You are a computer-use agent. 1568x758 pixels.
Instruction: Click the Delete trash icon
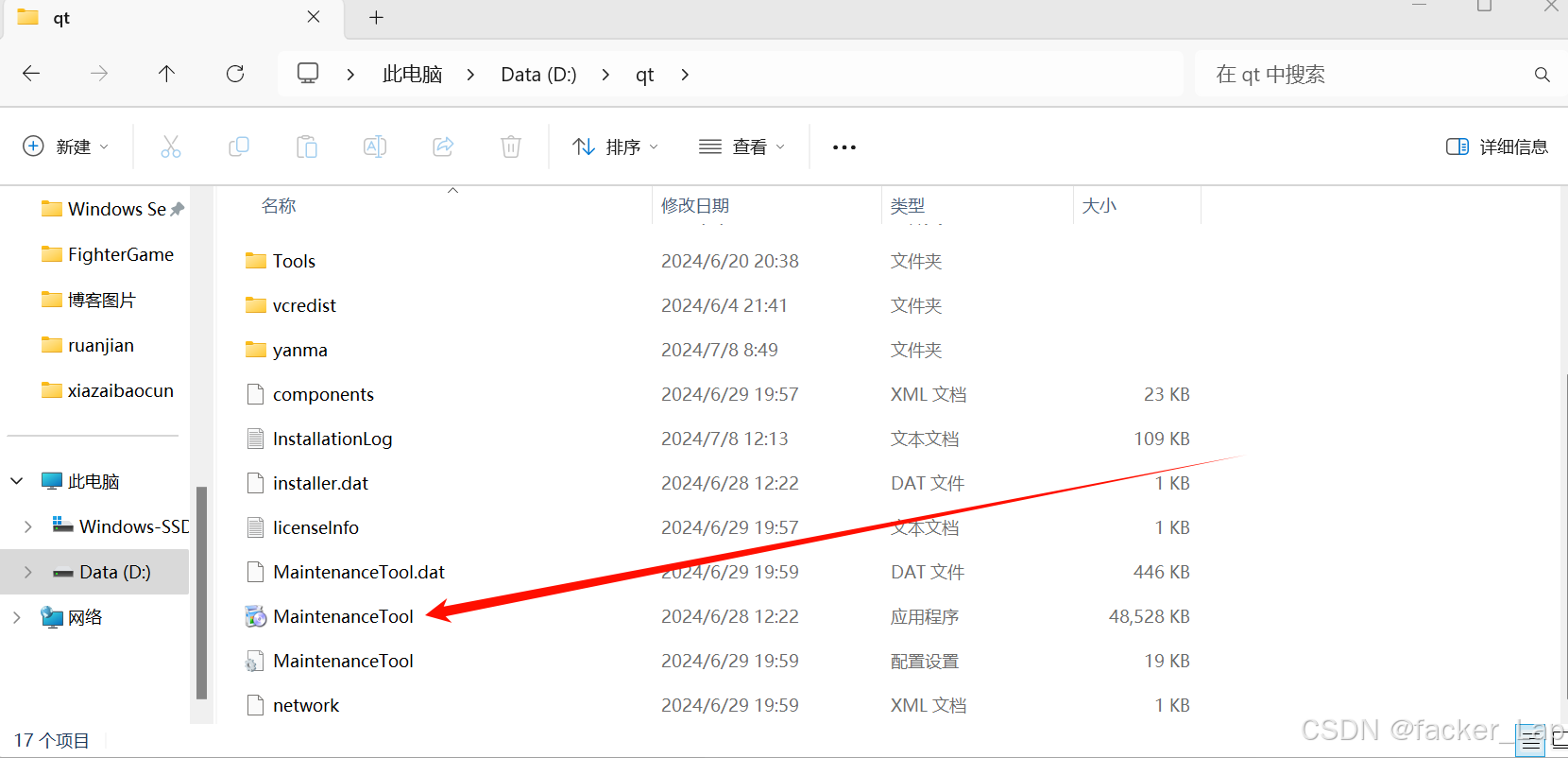click(x=511, y=146)
